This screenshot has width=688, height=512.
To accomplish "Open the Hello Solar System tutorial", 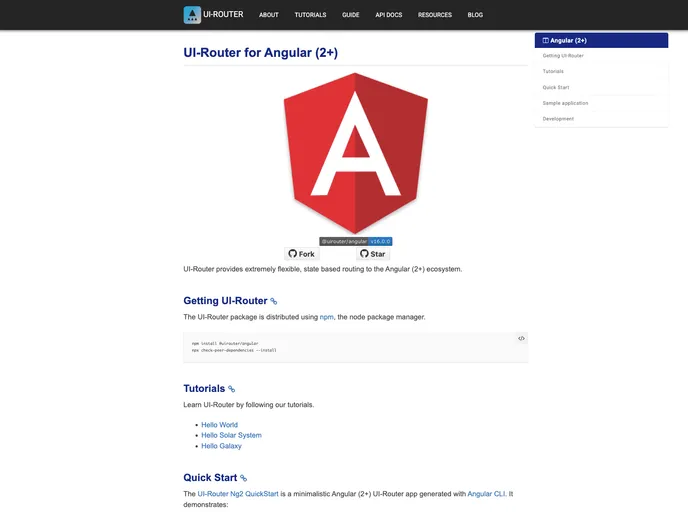I will pyautogui.click(x=231, y=435).
